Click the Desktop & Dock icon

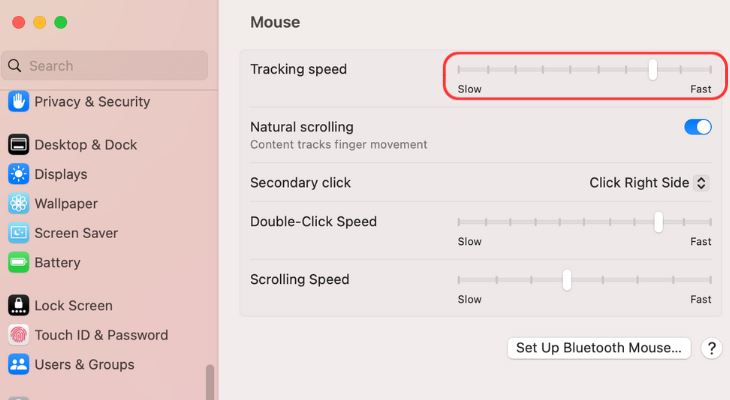tap(19, 145)
